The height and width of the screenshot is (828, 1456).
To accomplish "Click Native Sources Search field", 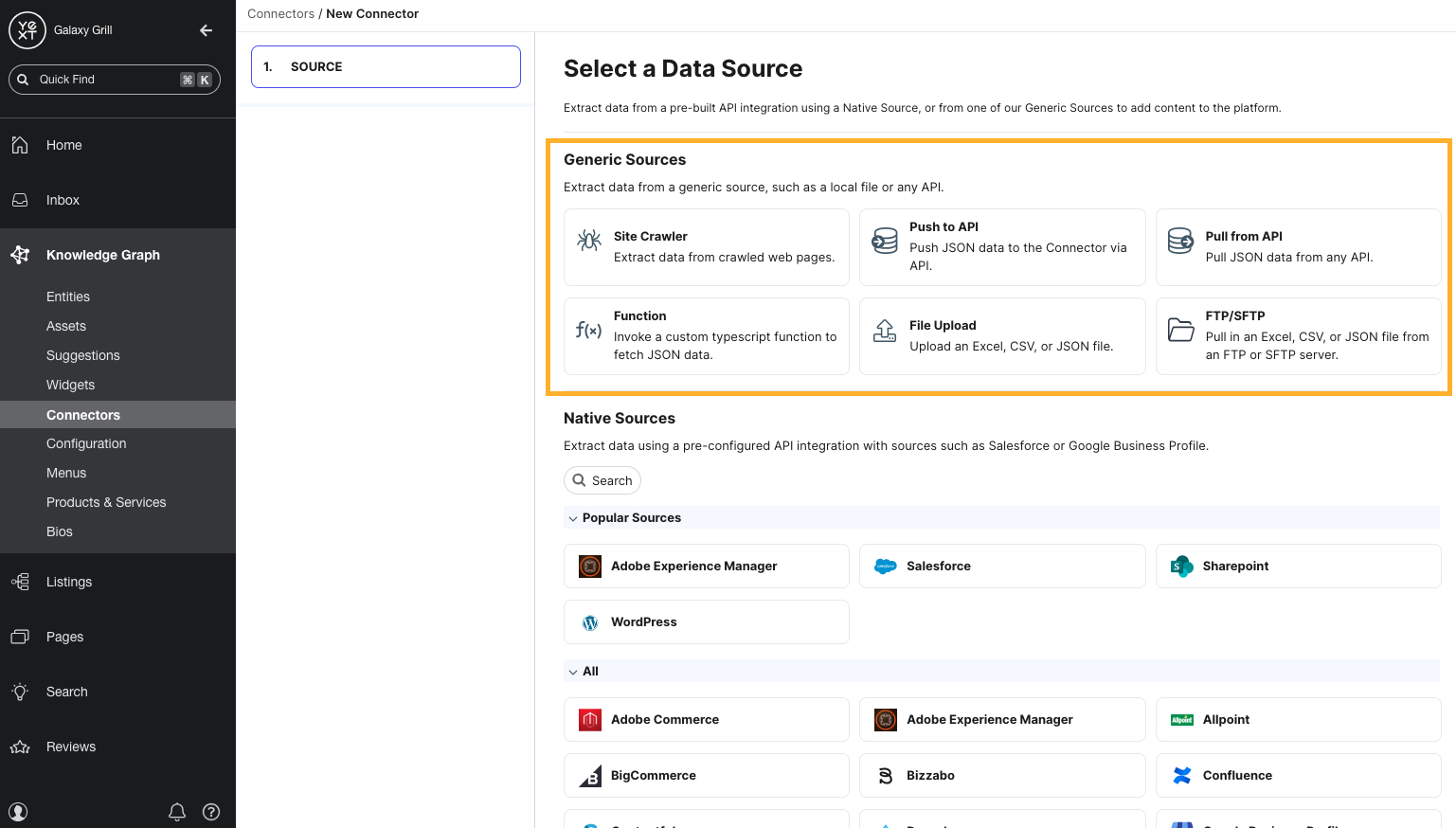I will (x=602, y=480).
